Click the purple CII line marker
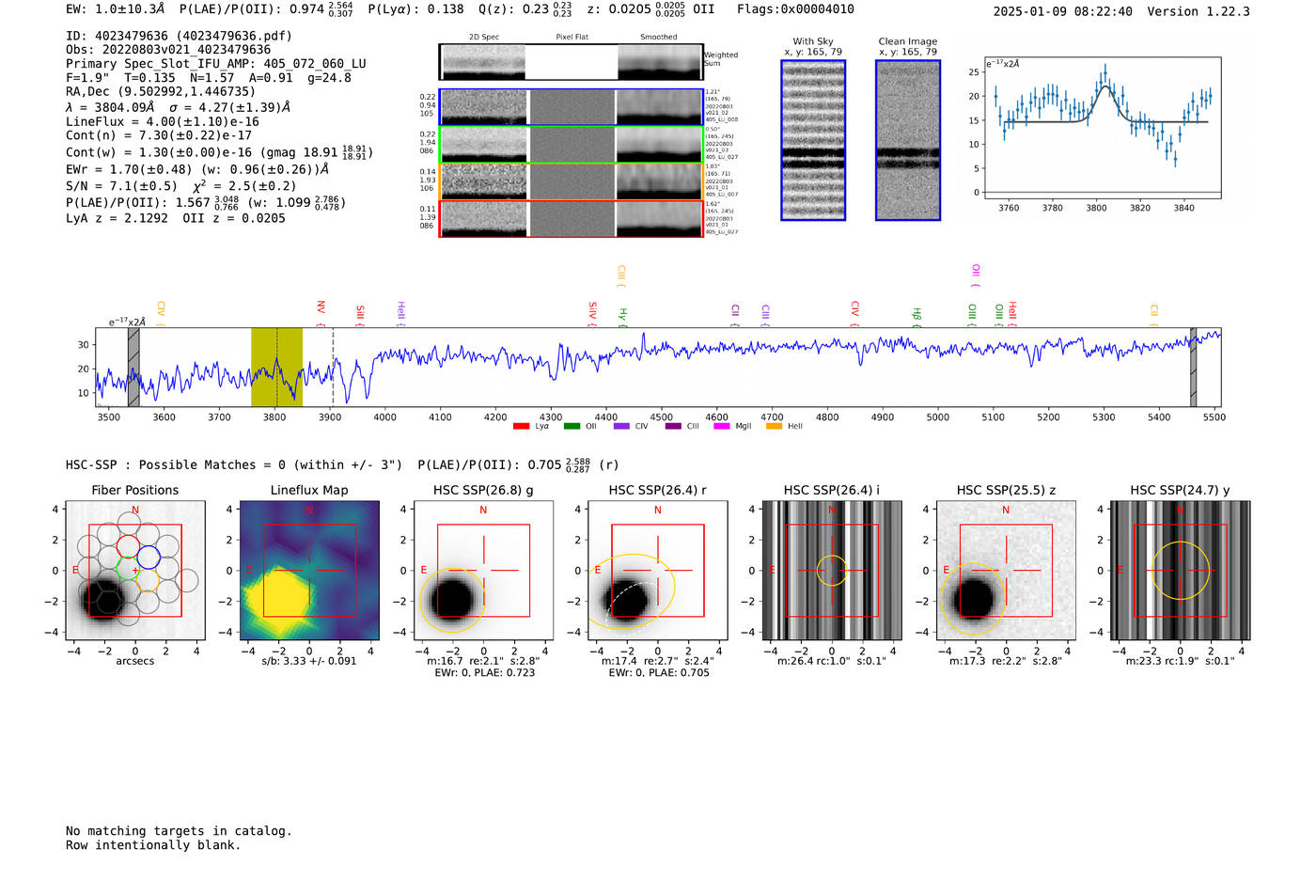This screenshot has height=896, width=1316. pyautogui.click(x=735, y=315)
